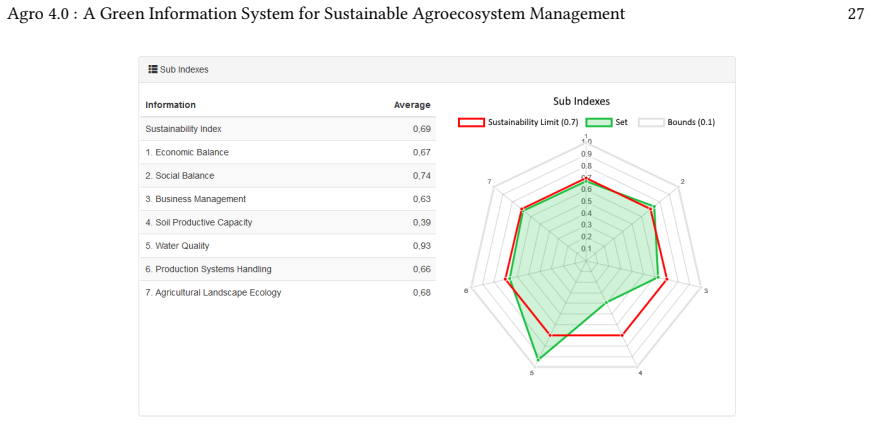Click the 0,69 average value
871x423 pixels.
point(422,129)
